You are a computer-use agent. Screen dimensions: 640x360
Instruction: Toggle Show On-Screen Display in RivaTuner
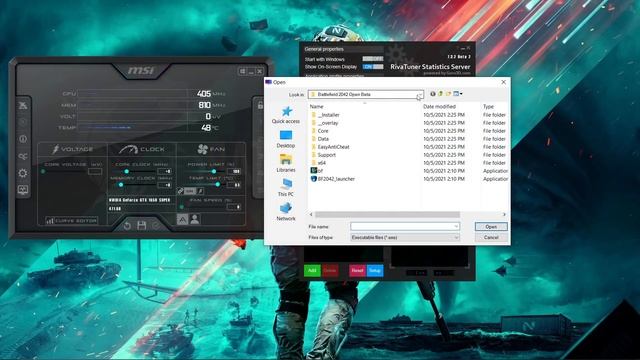point(373,67)
